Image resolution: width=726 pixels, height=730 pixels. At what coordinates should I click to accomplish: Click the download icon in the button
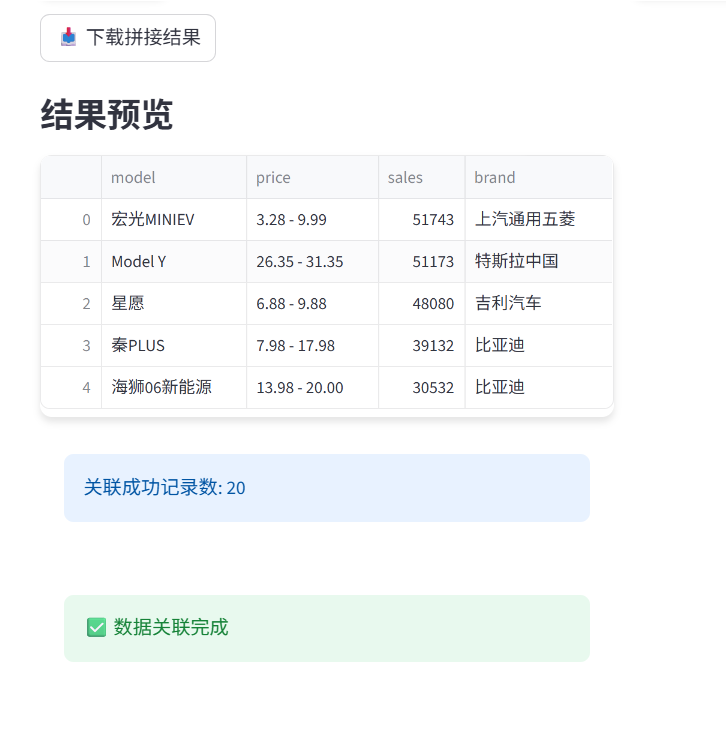click(x=68, y=37)
